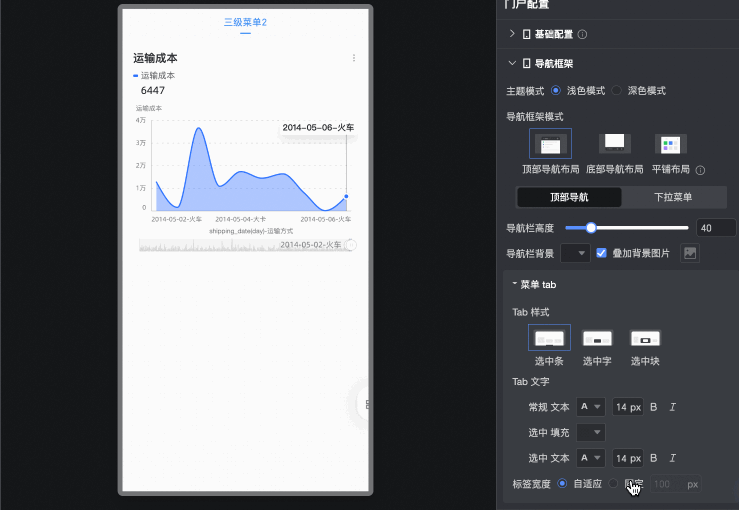Click the 2014-05-06-火车 tooltip label
The image size is (739, 510).
point(318,128)
